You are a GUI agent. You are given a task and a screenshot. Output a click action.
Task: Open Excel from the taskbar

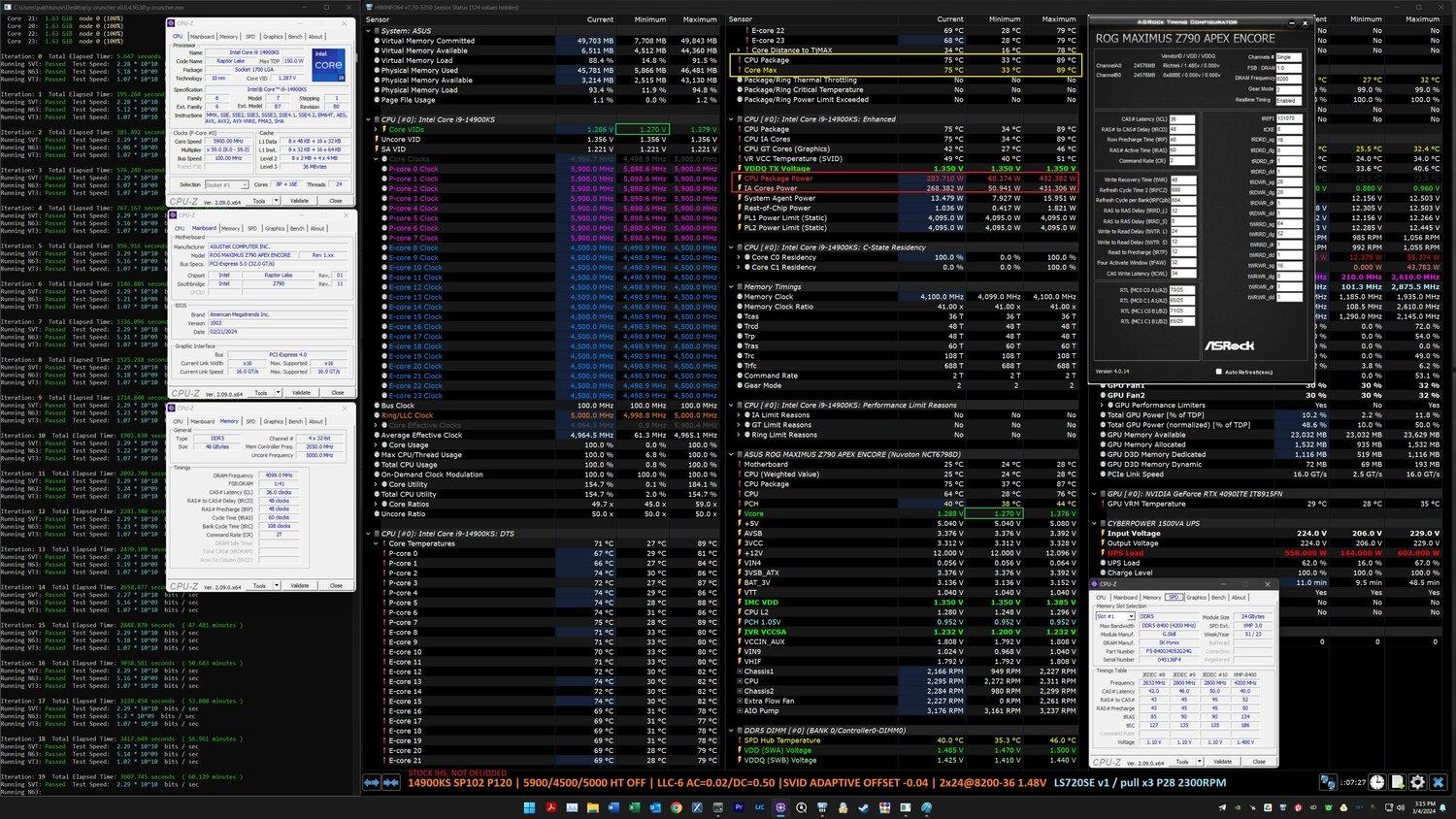click(635, 807)
